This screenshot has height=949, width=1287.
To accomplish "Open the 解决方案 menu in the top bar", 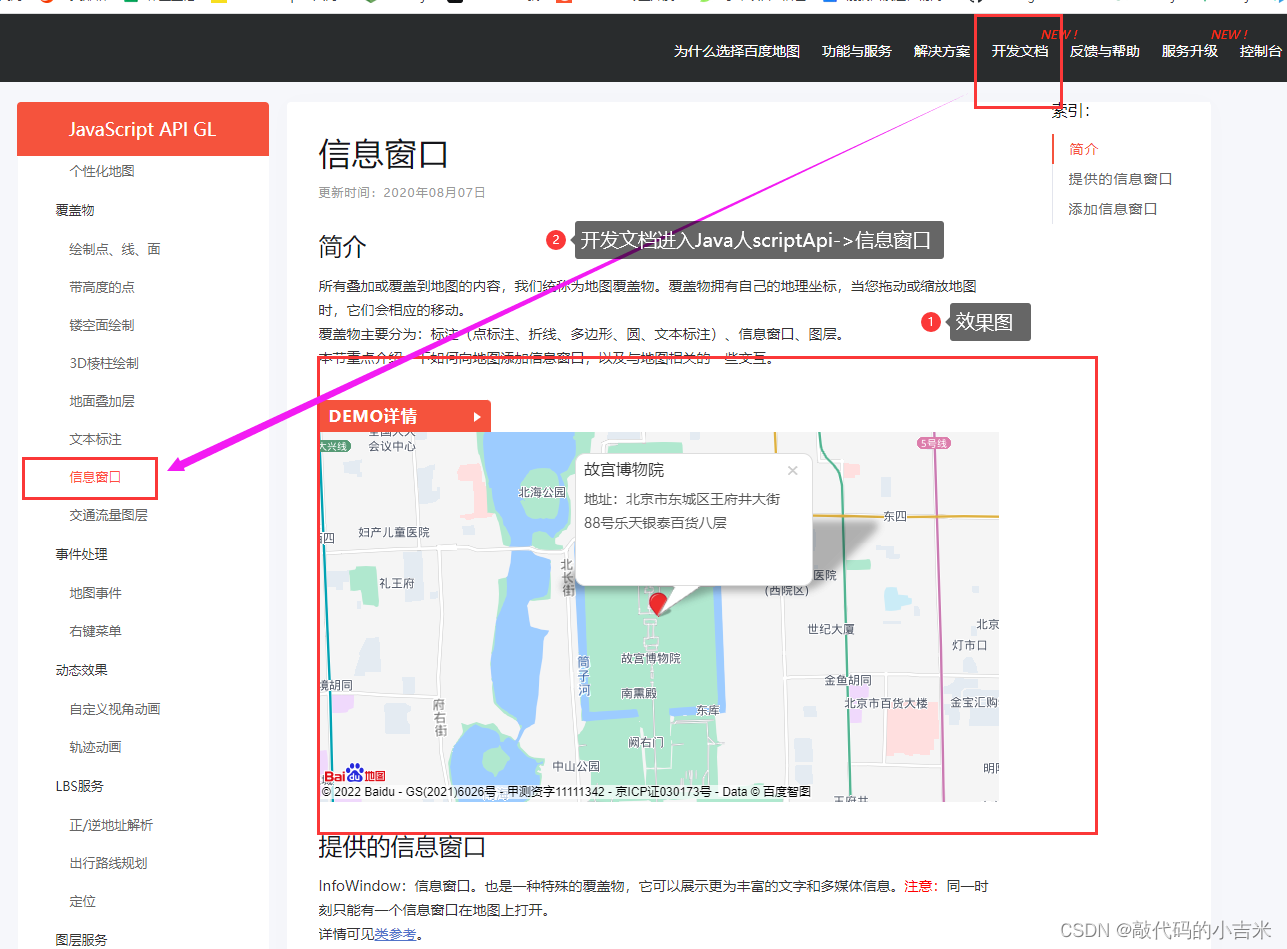I will pyautogui.click(x=940, y=51).
